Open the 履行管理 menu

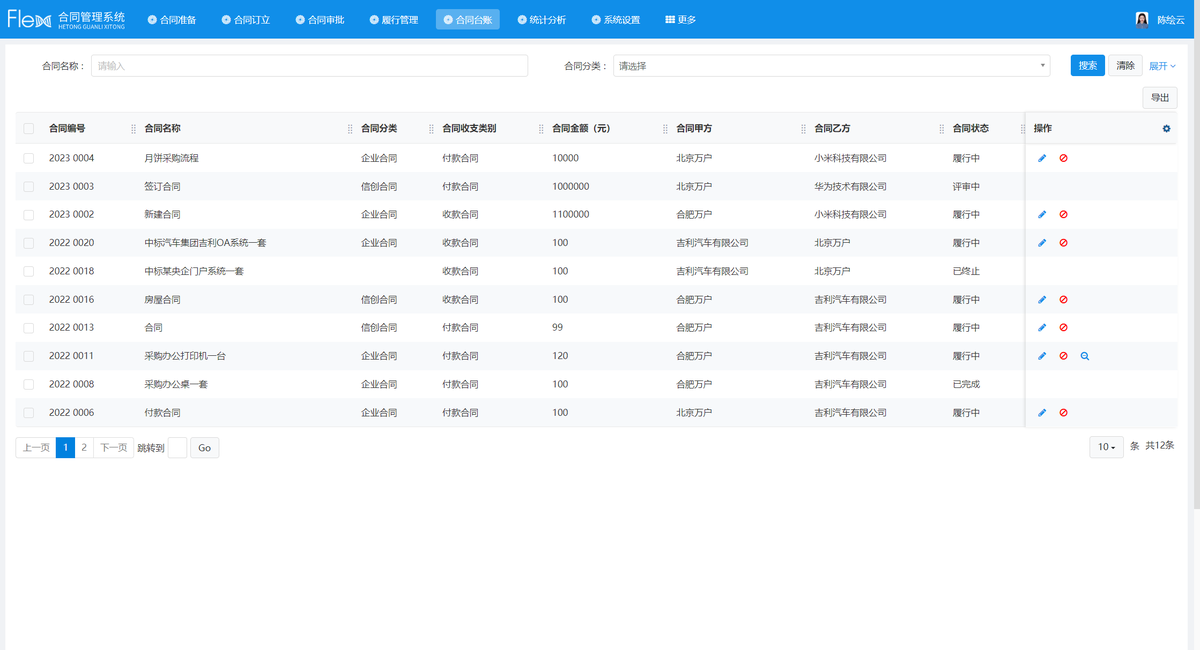click(393, 19)
